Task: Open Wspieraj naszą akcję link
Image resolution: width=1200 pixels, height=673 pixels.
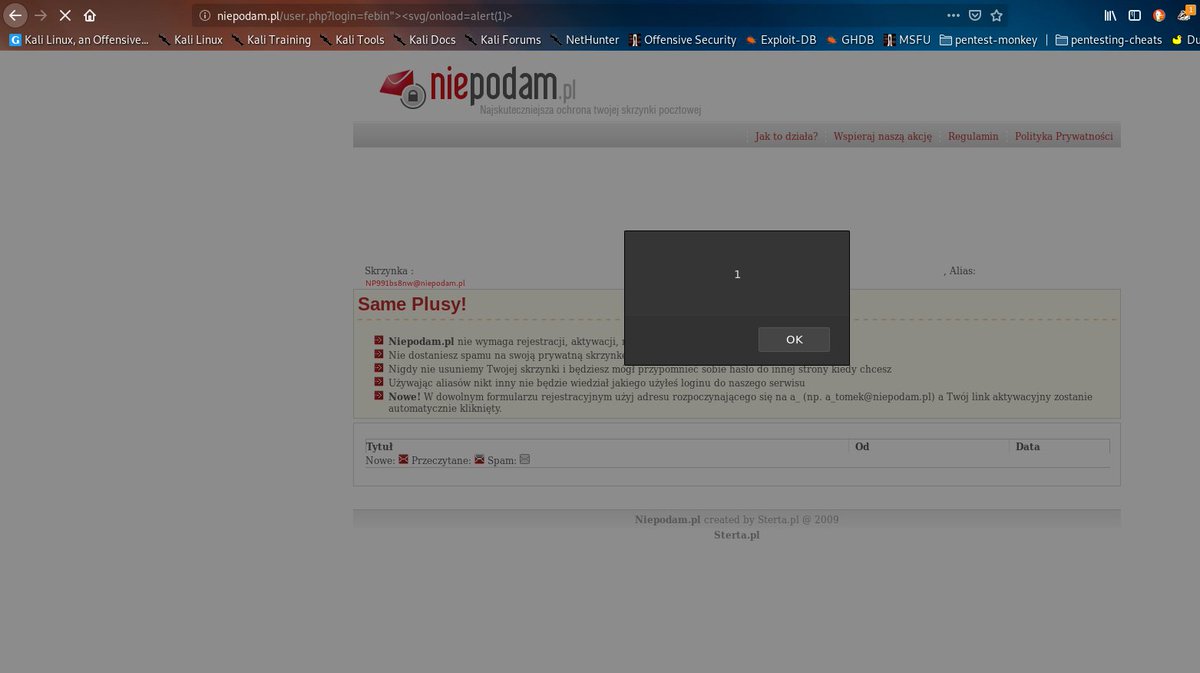Action: coord(882,136)
